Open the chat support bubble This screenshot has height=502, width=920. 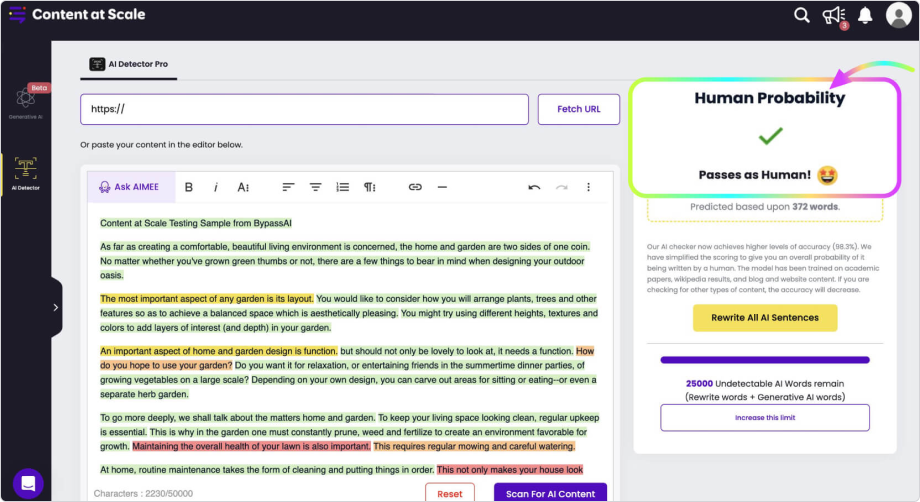28,483
